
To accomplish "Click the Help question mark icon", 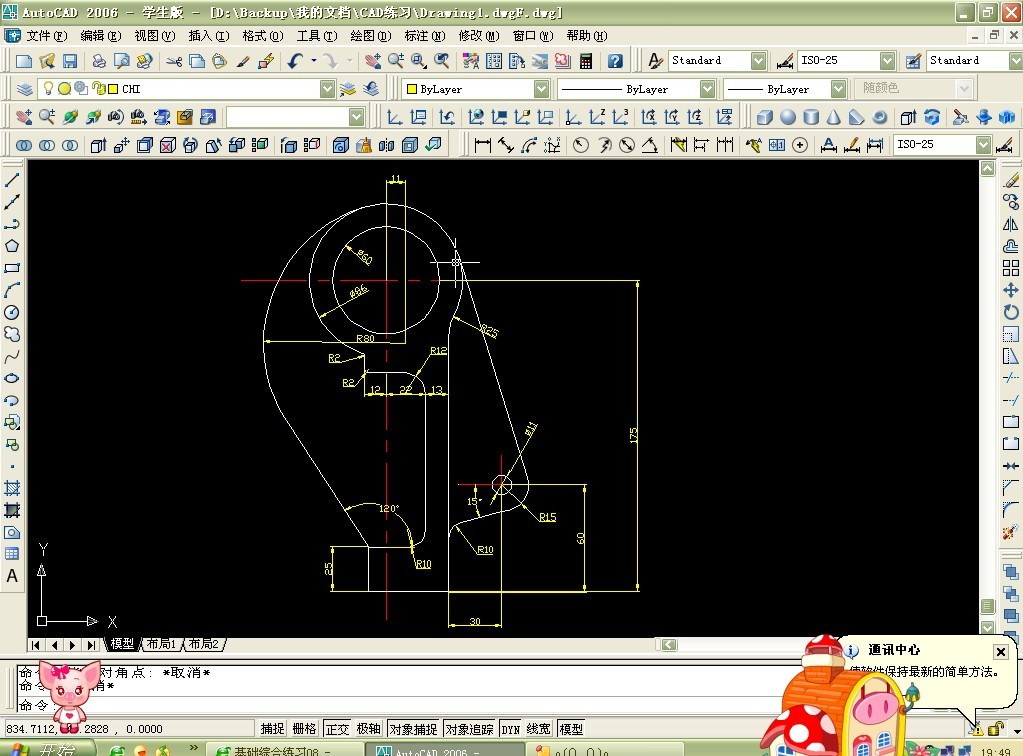I will pyautogui.click(x=615, y=61).
